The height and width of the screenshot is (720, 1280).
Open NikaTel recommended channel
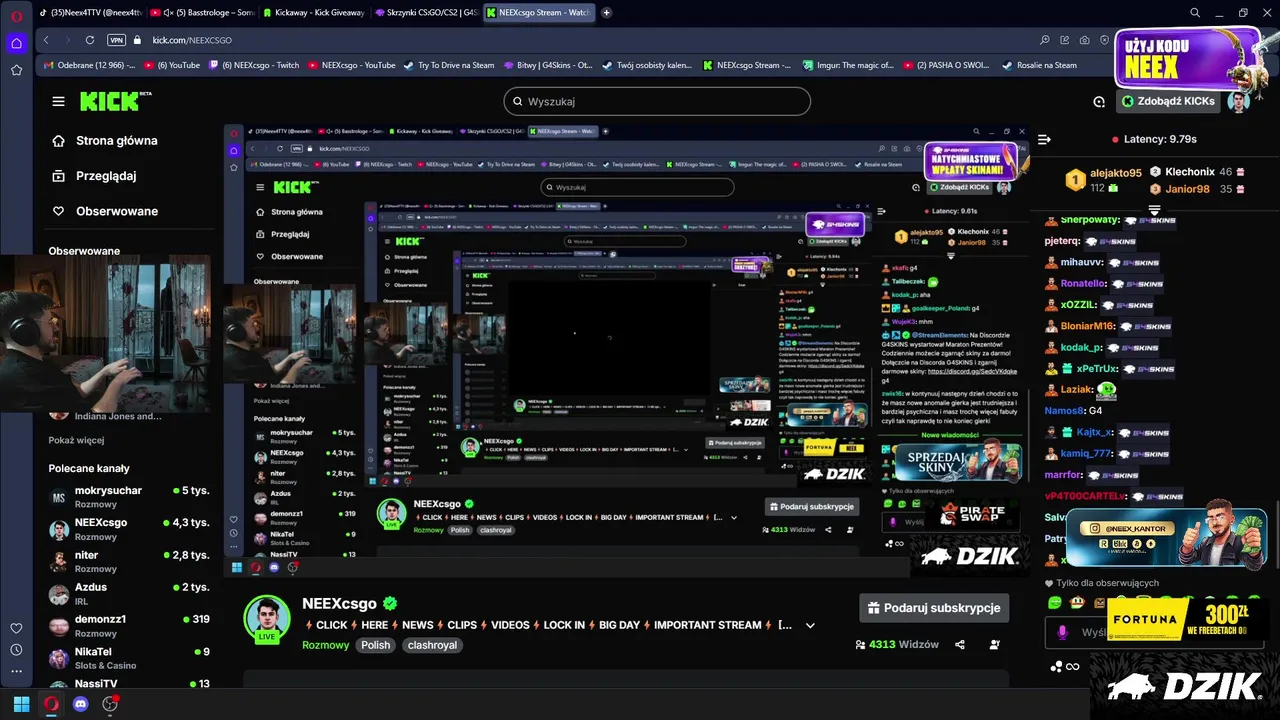(x=130, y=657)
